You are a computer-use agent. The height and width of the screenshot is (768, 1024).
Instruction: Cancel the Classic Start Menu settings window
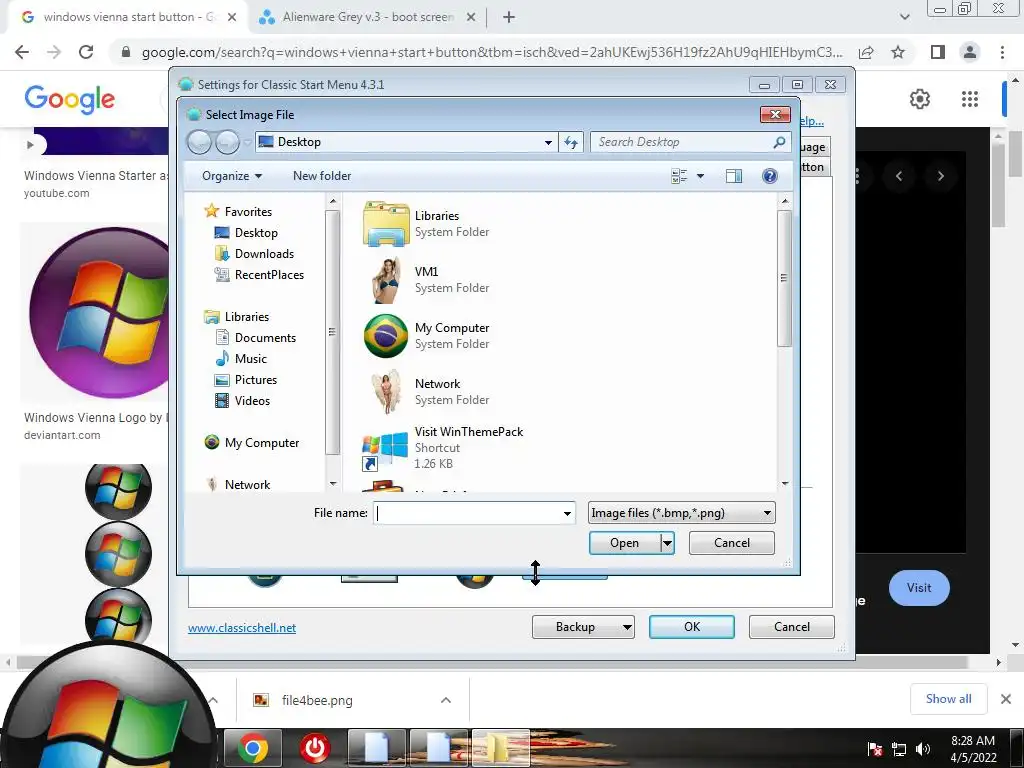(x=792, y=627)
